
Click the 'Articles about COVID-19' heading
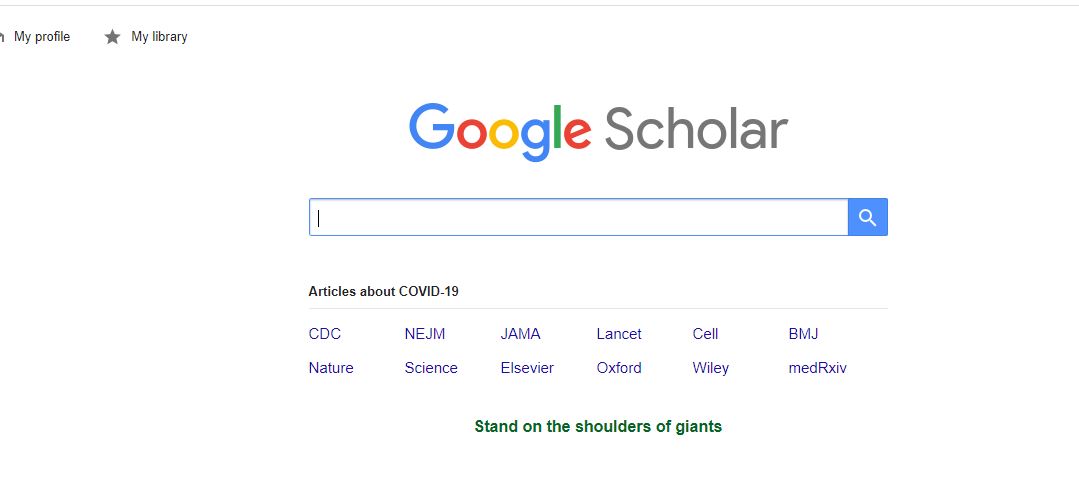point(383,292)
